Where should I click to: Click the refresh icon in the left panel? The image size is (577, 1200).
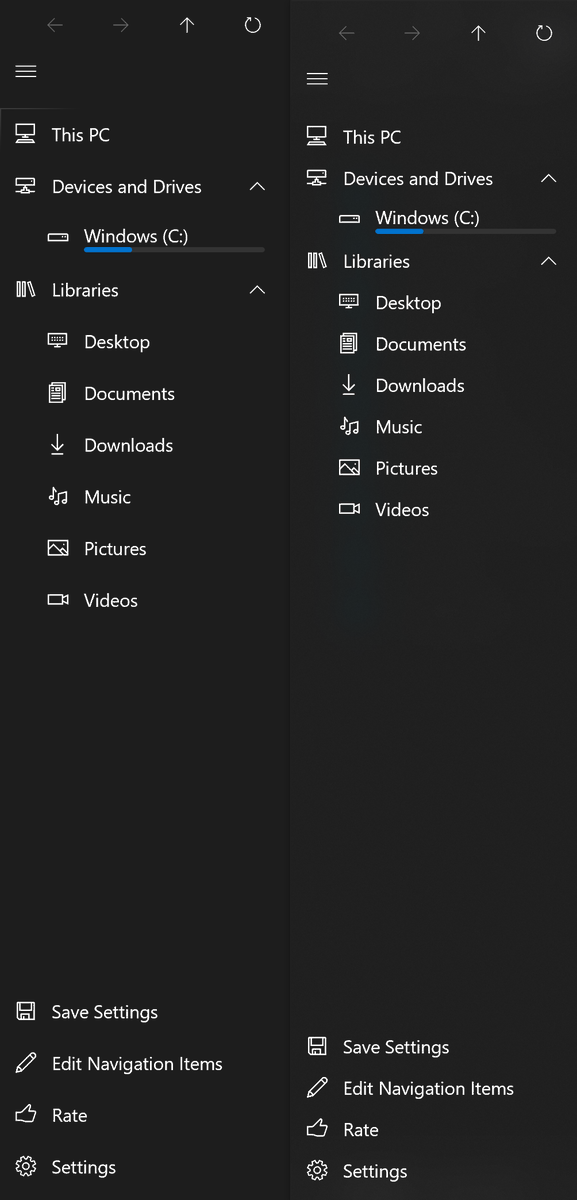click(253, 25)
